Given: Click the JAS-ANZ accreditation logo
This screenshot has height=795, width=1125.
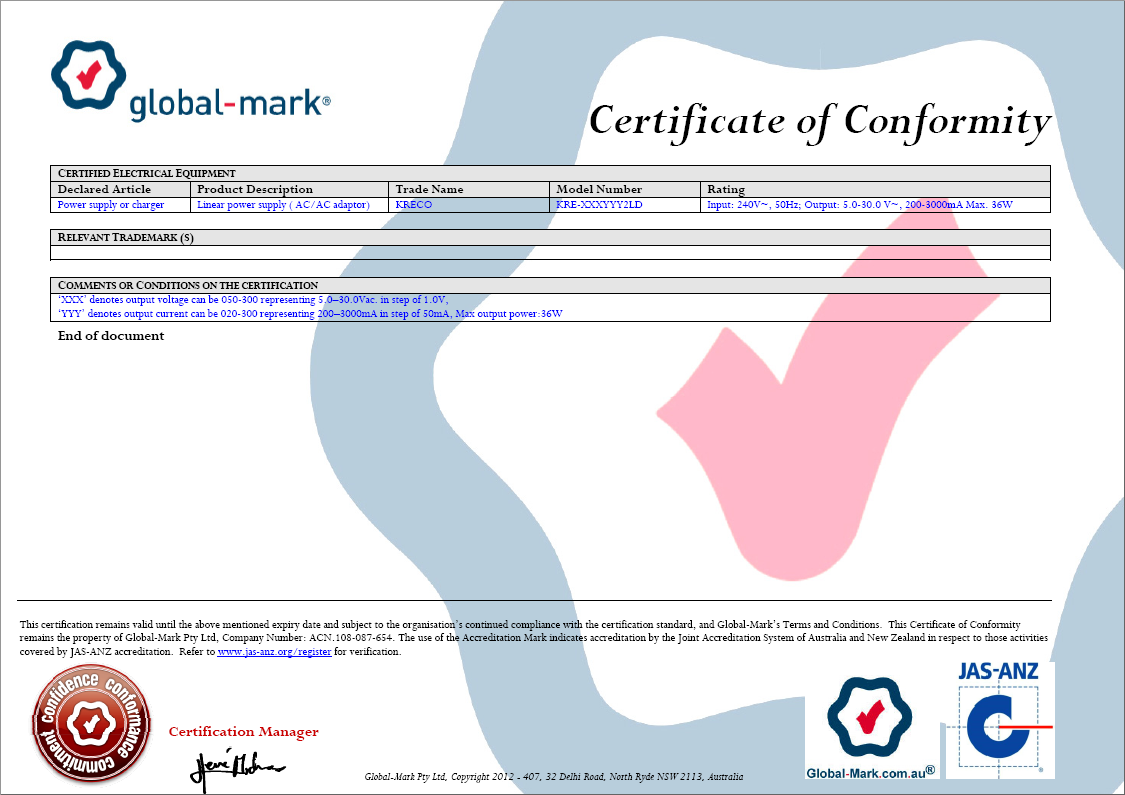Looking at the screenshot, I should pyautogui.click(x=998, y=719).
